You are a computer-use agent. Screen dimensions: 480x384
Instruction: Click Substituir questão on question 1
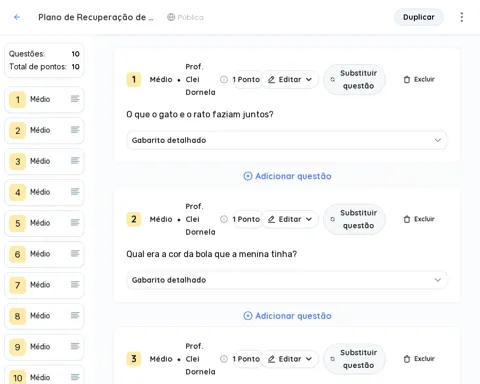click(354, 79)
